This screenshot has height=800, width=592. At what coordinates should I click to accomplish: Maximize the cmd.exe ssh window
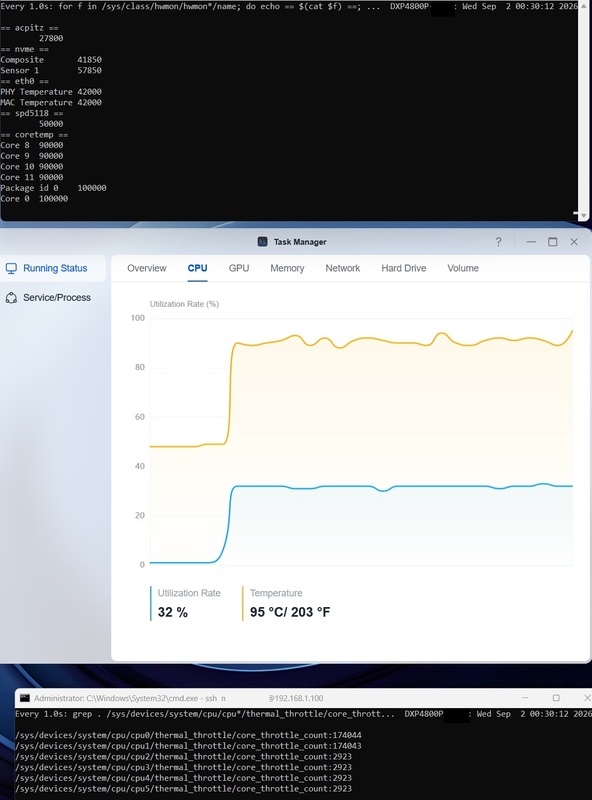coord(556,697)
